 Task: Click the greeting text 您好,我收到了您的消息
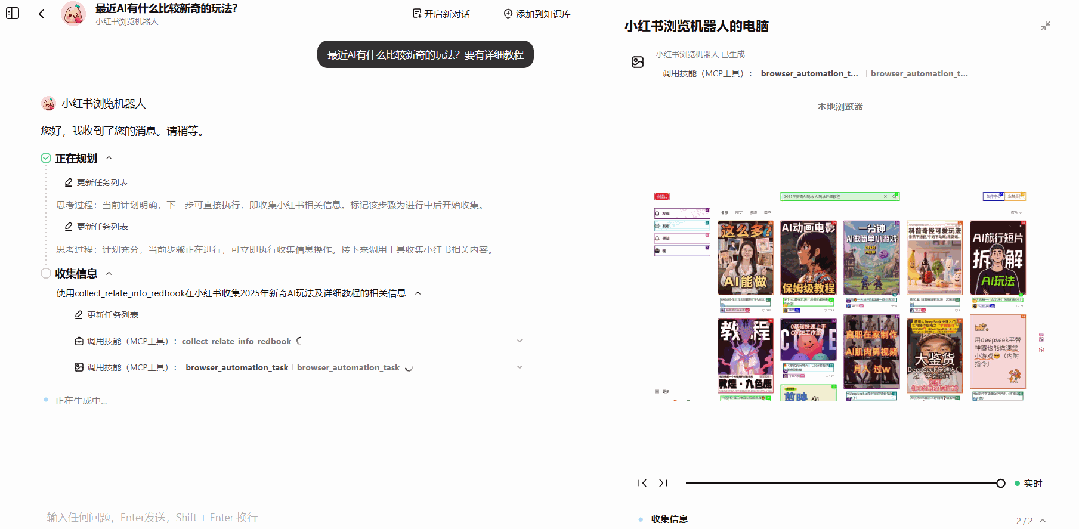122,130
